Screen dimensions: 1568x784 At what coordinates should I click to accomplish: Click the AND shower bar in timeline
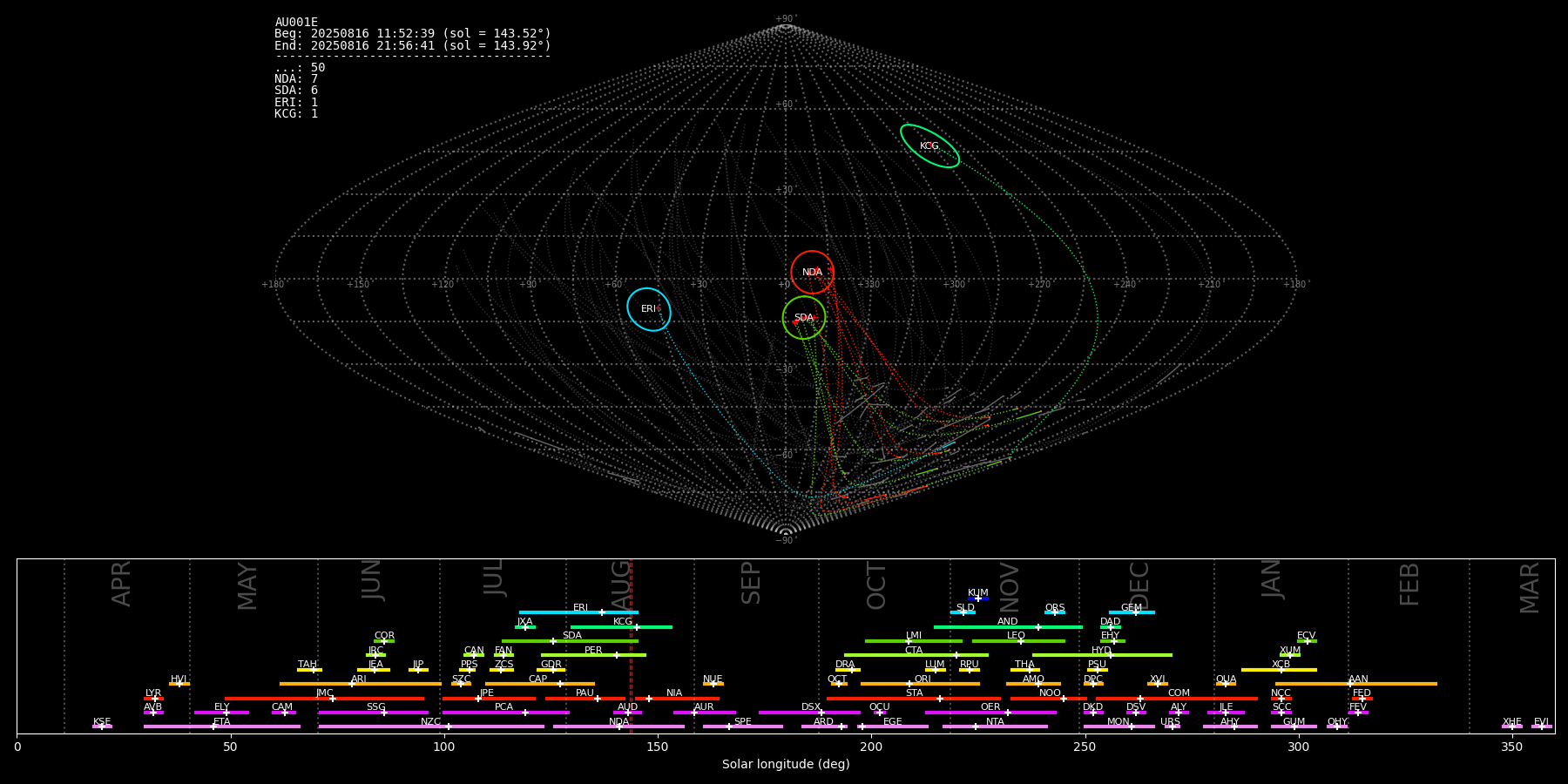point(1008,626)
